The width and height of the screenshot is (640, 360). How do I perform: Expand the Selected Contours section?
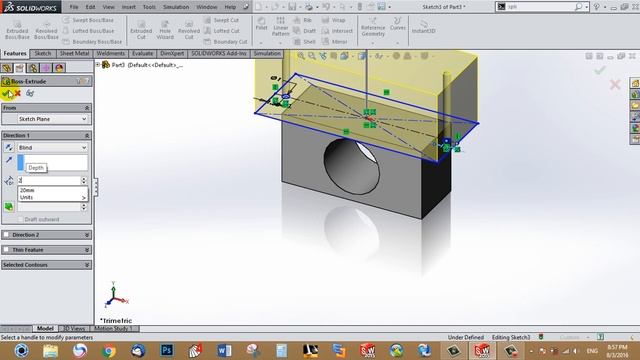point(87,264)
